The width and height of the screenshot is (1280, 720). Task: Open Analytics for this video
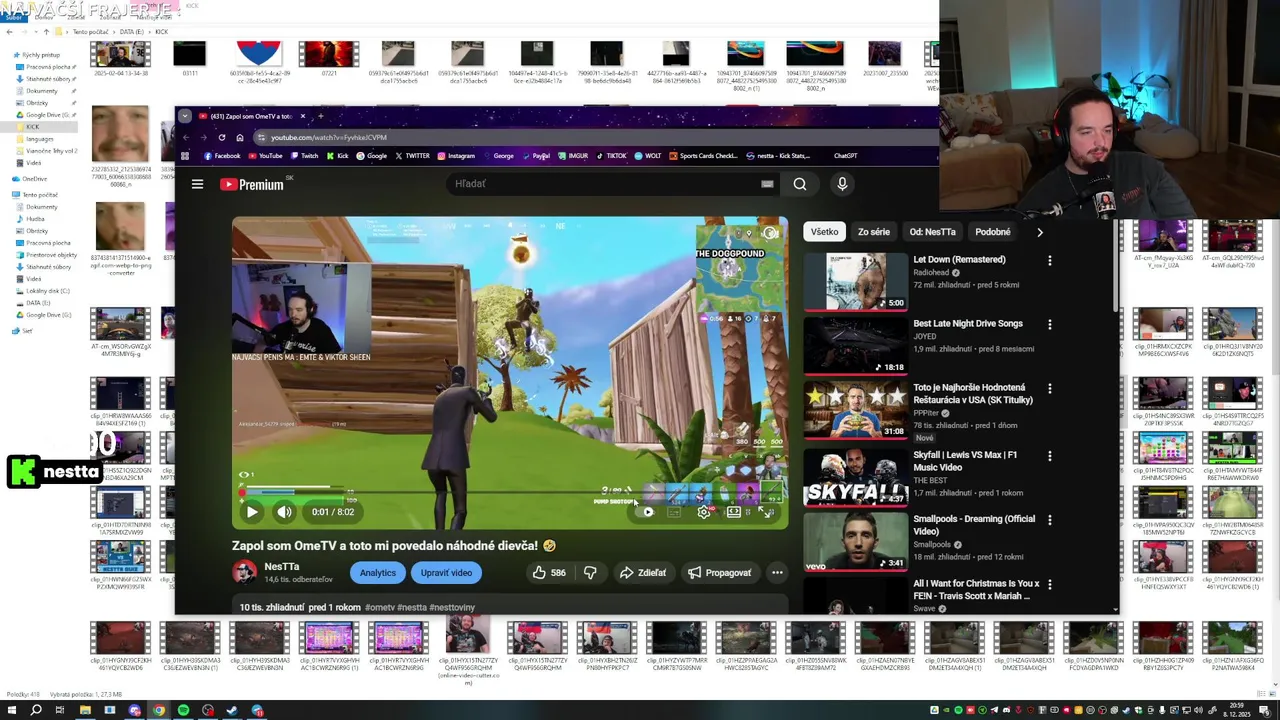(x=378, y=573)
